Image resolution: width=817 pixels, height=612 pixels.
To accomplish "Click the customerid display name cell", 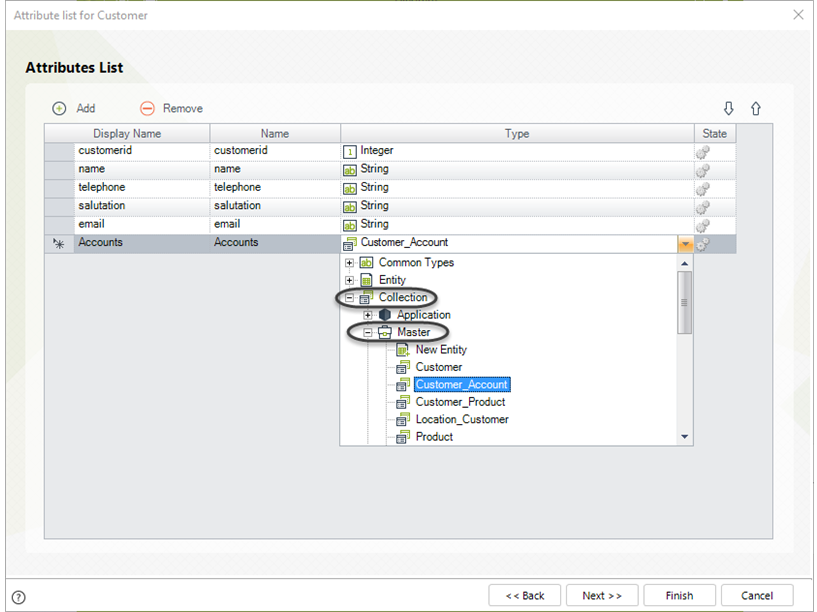I will [142, 151].
